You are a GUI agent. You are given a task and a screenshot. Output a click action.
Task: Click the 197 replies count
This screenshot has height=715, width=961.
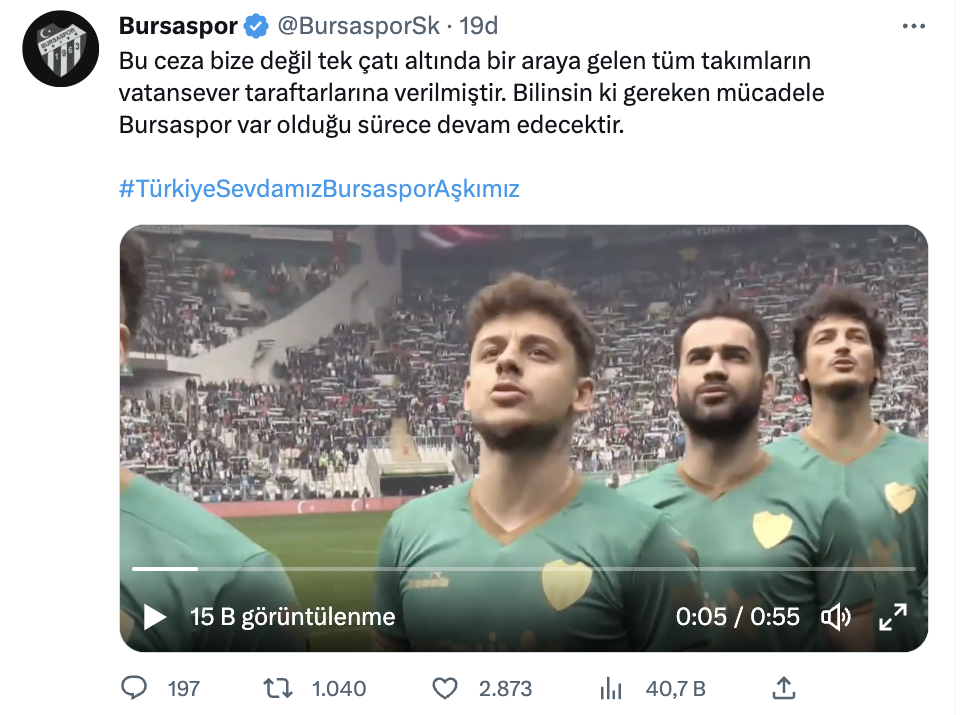point(184,689)
